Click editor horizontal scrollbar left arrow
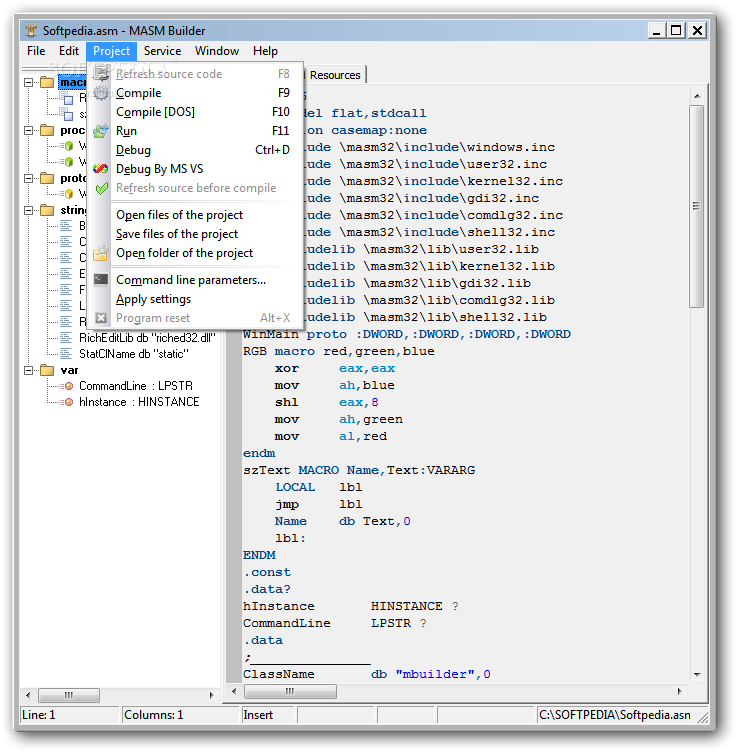This screenshot has width=737, height=752. coord(234,691)
